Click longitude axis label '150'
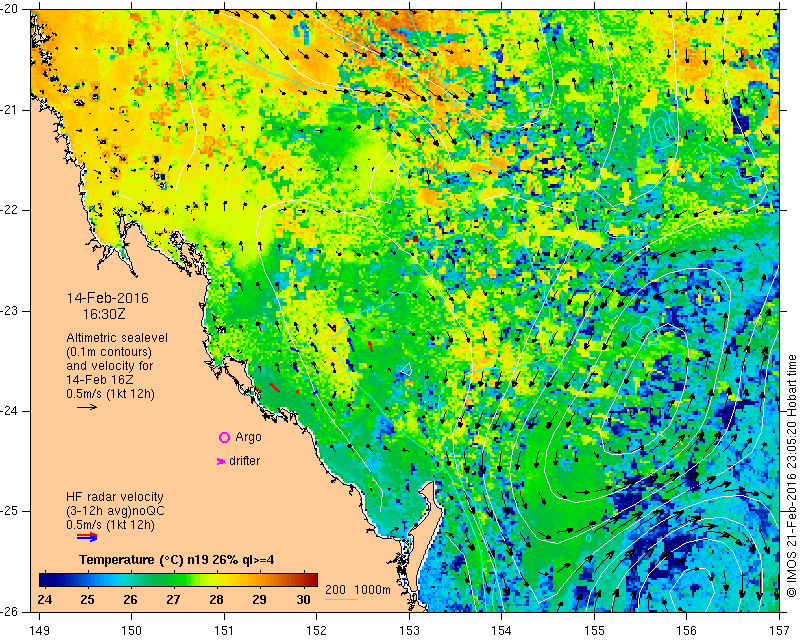The height and width of the screenshot is (640, 800). click(x=132, y=630)
